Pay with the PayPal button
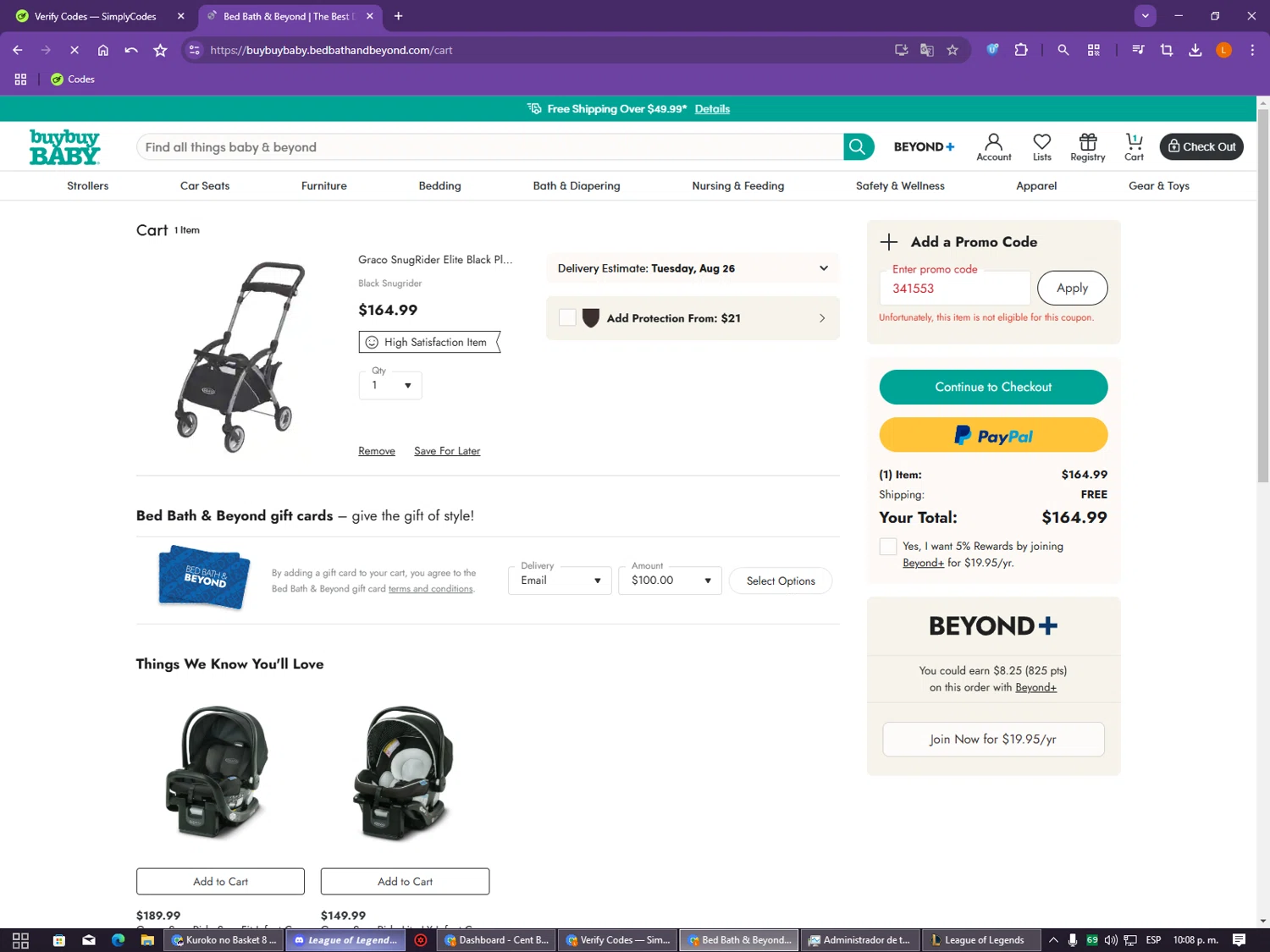Image resolution: width=1270 pixels, height=952 pixels. coord(993,435)
